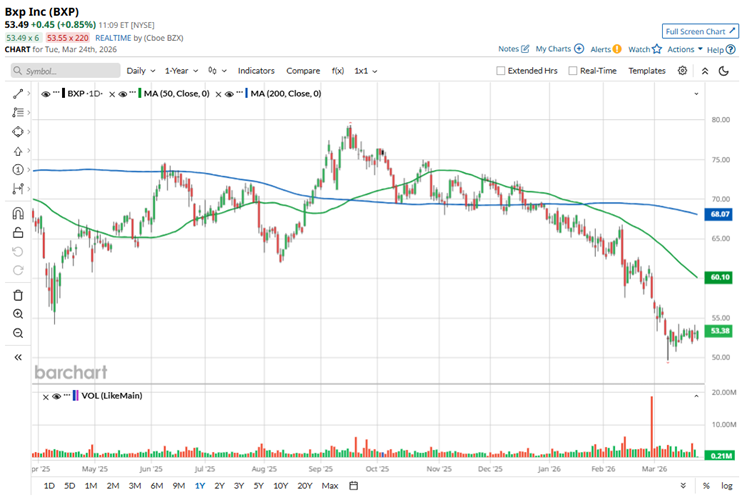The image size is (752, 500).
Task: Open the Templates menu
Action: pos(647,71)
